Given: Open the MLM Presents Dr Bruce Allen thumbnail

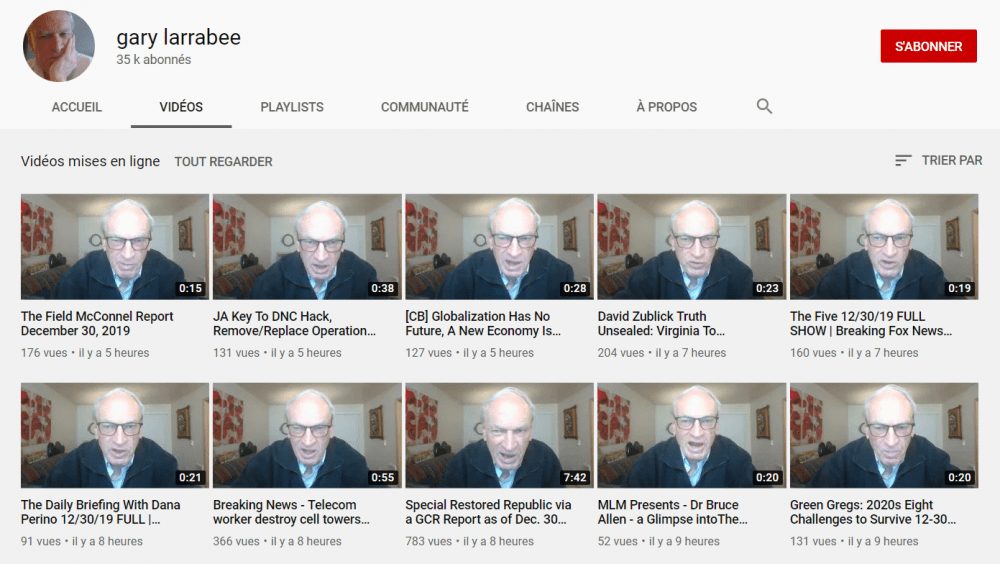Looking at the screenshot, I should 692,436.
